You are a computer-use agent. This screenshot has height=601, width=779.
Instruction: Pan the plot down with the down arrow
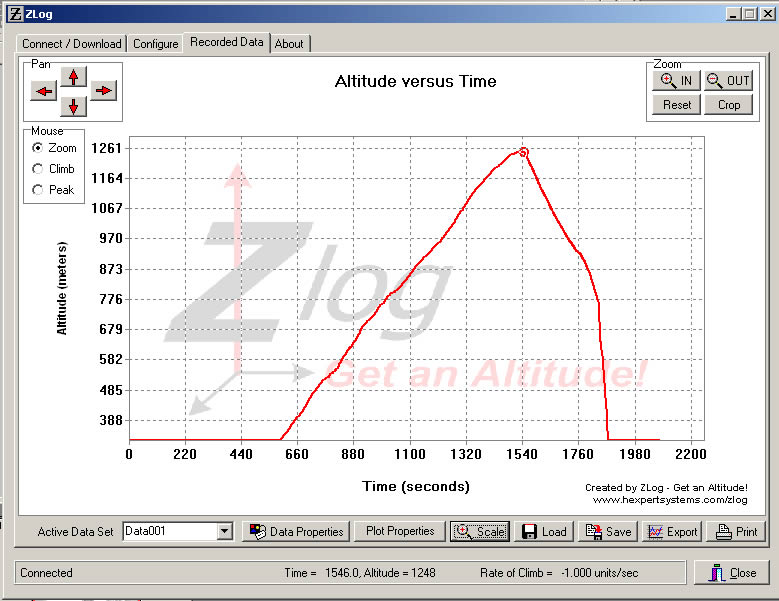click(x=74, y=106)
